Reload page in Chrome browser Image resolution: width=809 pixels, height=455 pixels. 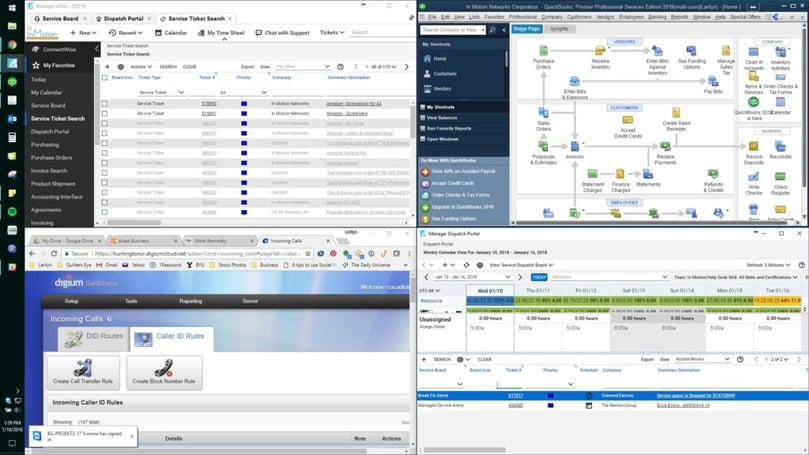[x=54, y=253]
